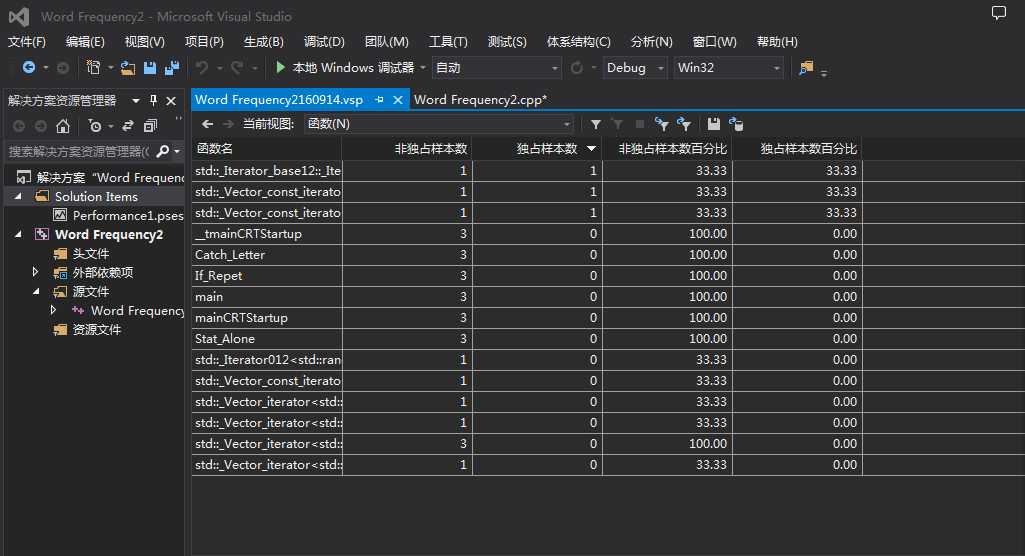The width and height of the screenshot is (1025, 556).
Task: Click the collapse all icon in Solution Explorer
Action: point(150,125)
